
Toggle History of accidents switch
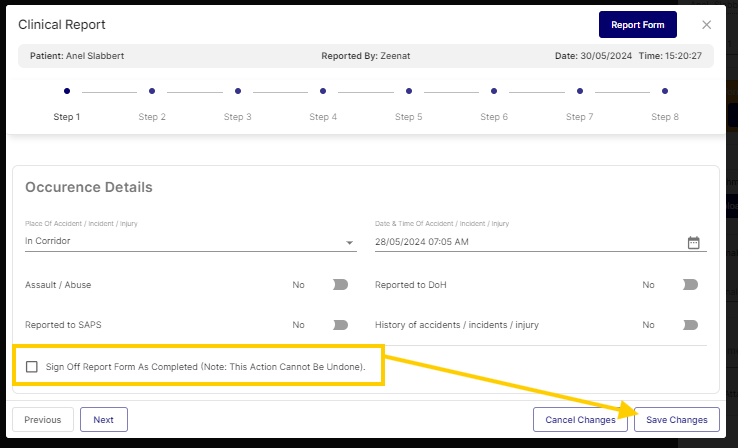coord(690,325)
